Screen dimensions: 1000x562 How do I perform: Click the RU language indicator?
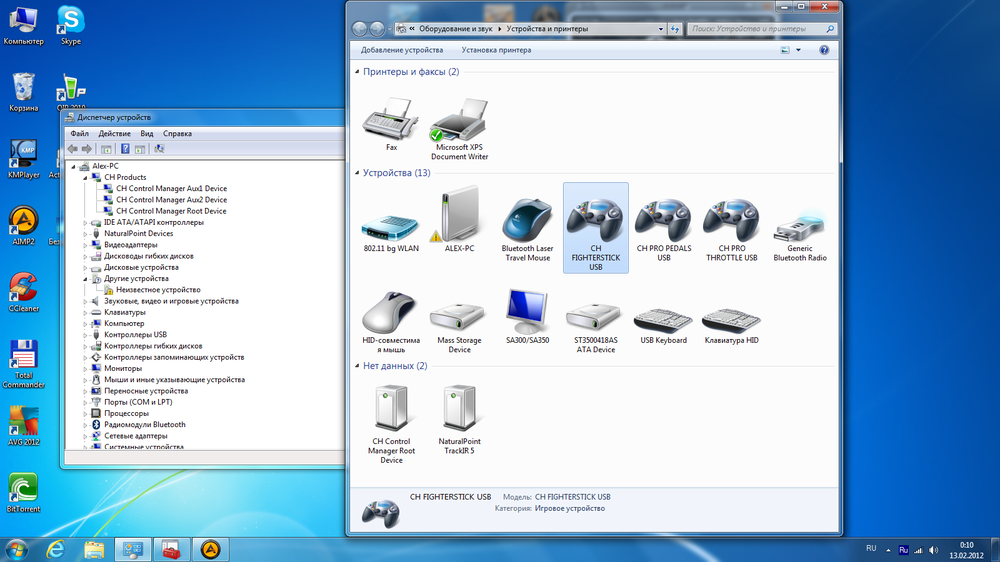click(x=871, y=549)
